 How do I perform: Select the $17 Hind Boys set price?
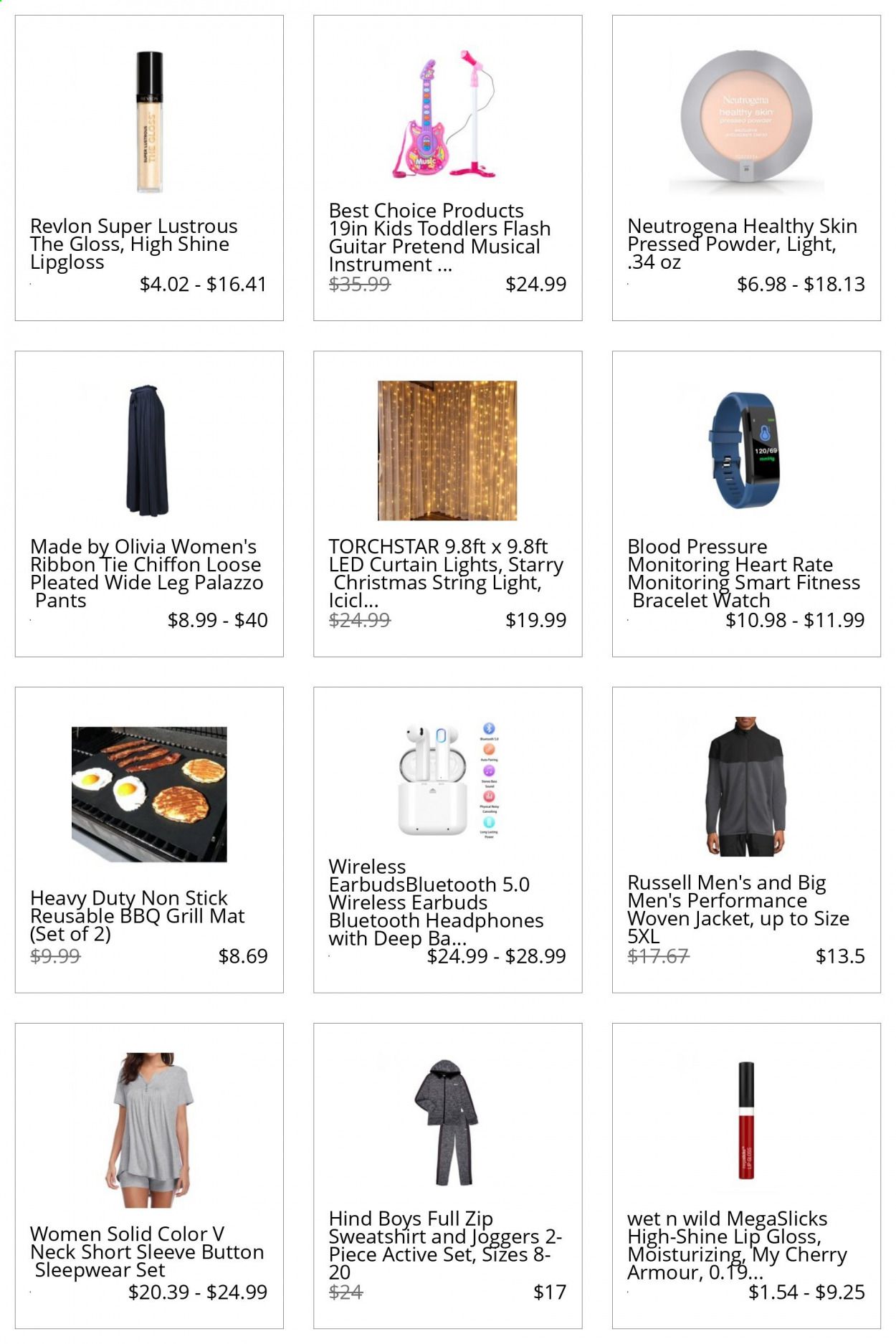point(550,1292)
